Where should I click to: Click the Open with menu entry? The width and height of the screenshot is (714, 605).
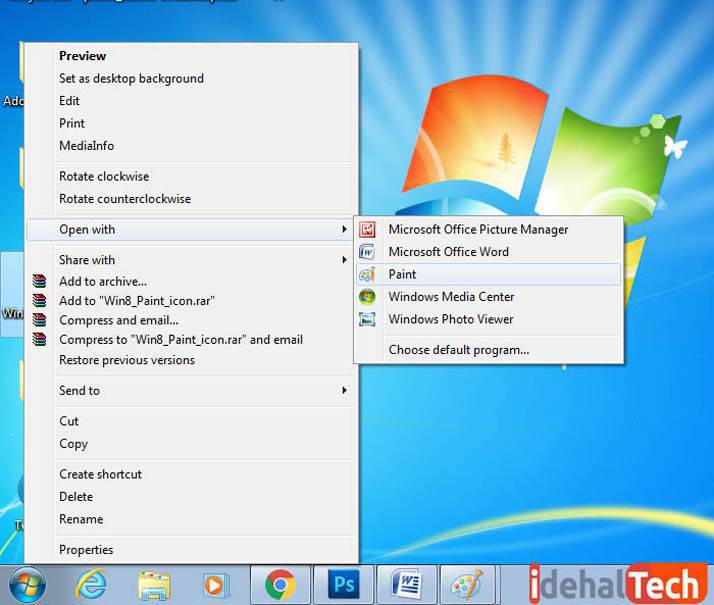click(x=191, y=229)
